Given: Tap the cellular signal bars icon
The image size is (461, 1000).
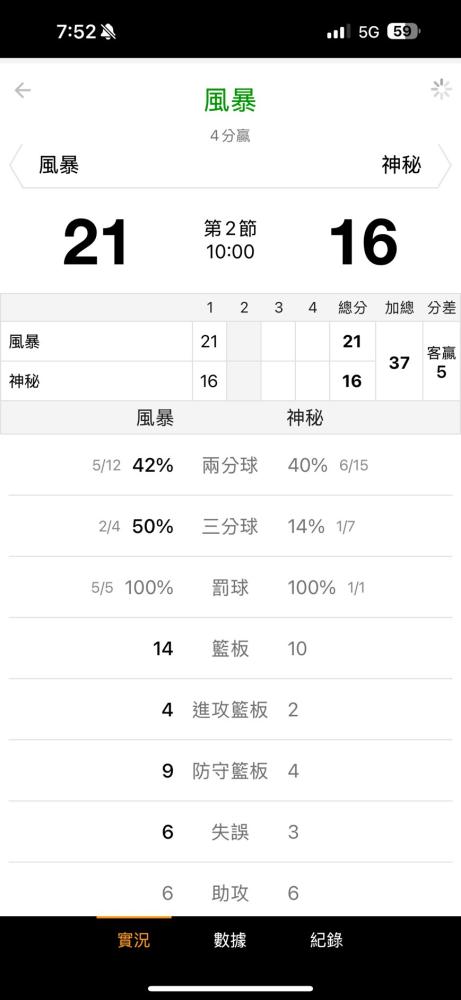Looking at the screenshot, I should point(338,32).
